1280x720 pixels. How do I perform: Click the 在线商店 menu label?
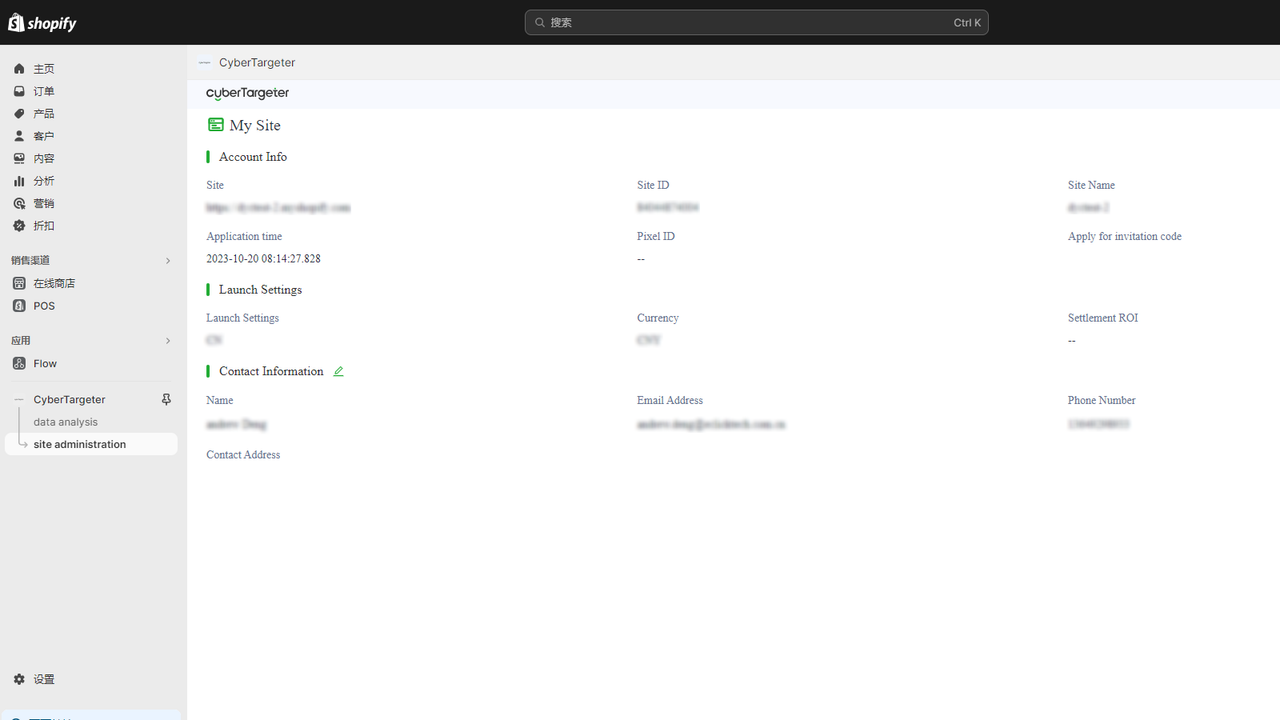pyautogui.click(x=54, y=283)
